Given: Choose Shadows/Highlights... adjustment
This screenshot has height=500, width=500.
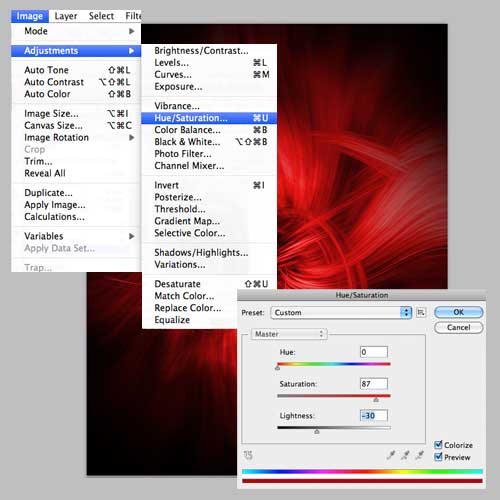Looking at the screenshot, I should (209, 253).
